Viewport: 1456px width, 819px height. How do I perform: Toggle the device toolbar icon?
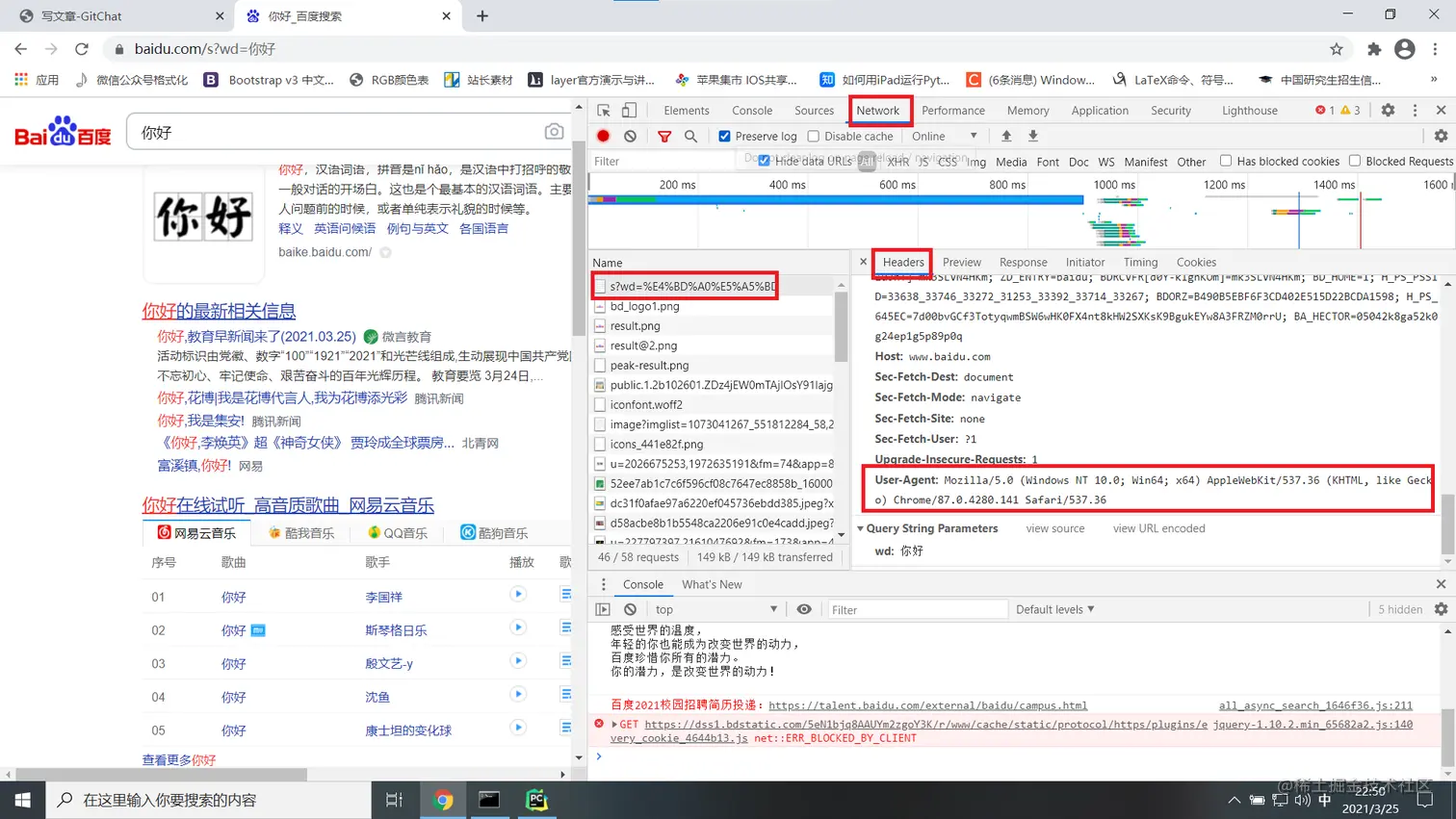pyautogui.click(x=629, y=111)
